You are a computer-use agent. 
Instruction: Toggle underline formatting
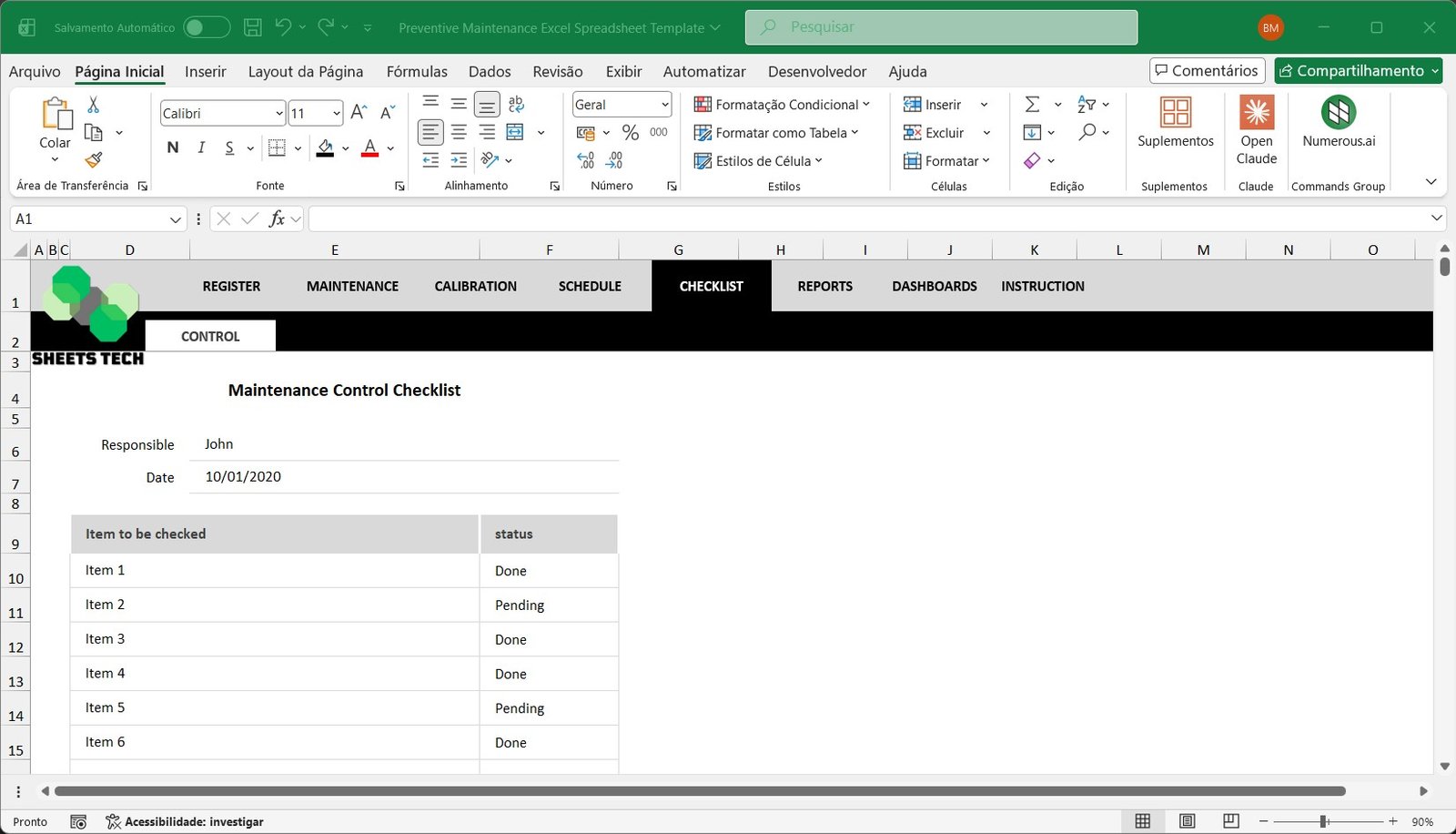[230, 147]
